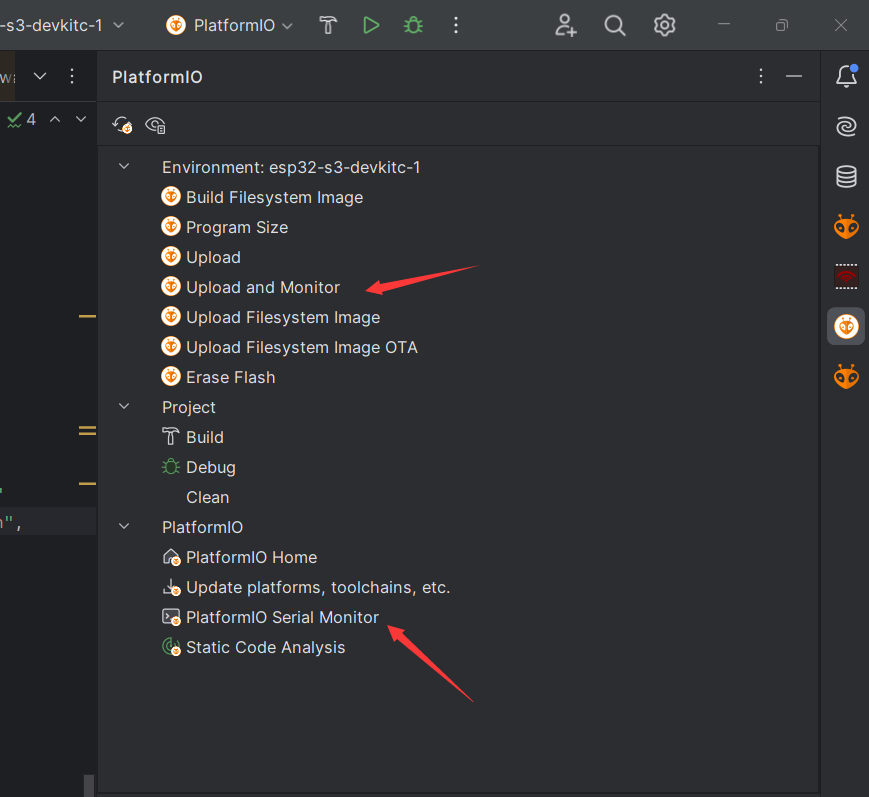
Task: Go to previous highlighted problem arrow
Action: pos(55,119)
